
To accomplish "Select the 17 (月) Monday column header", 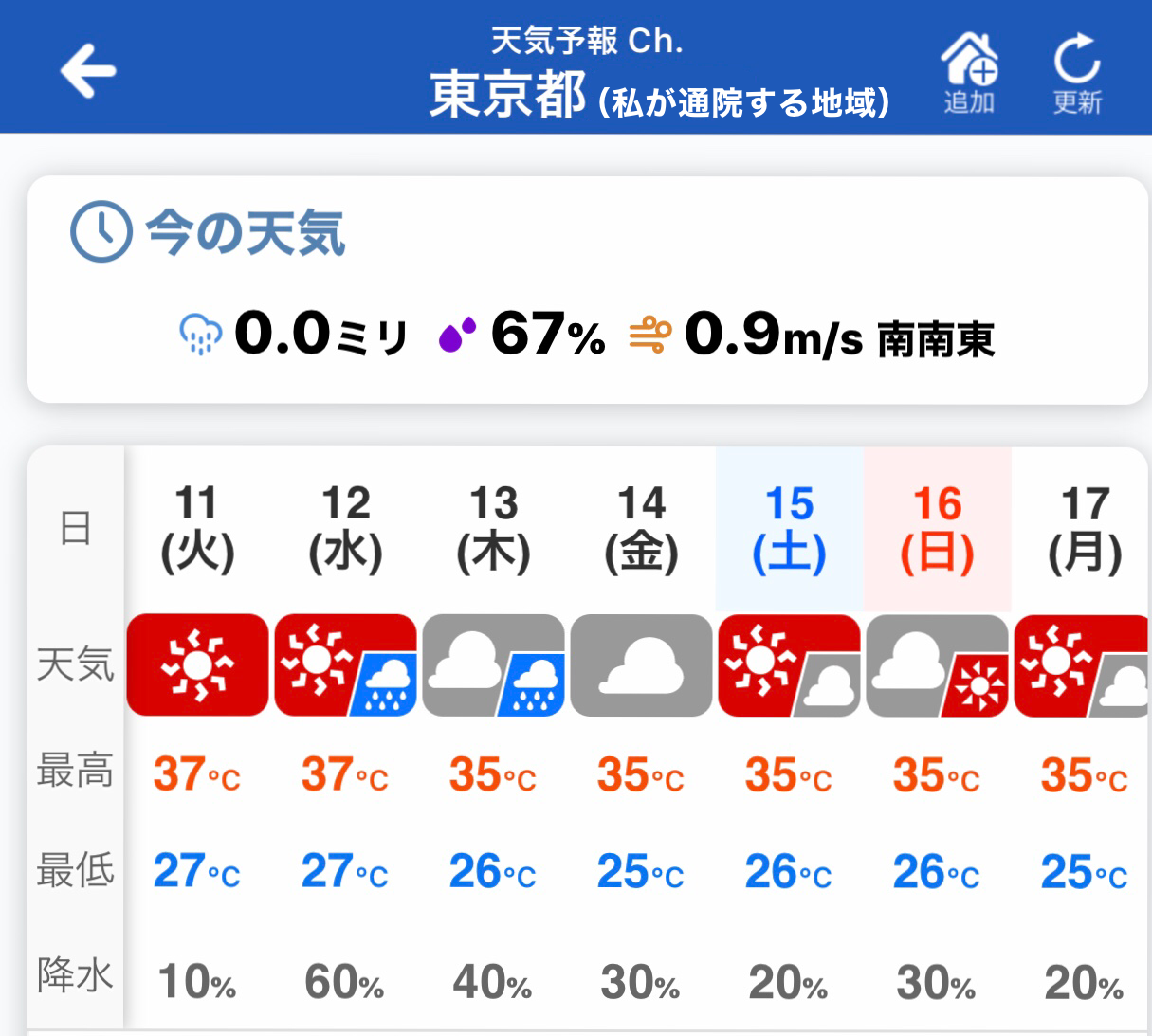I will click(x=1085, y=529).
